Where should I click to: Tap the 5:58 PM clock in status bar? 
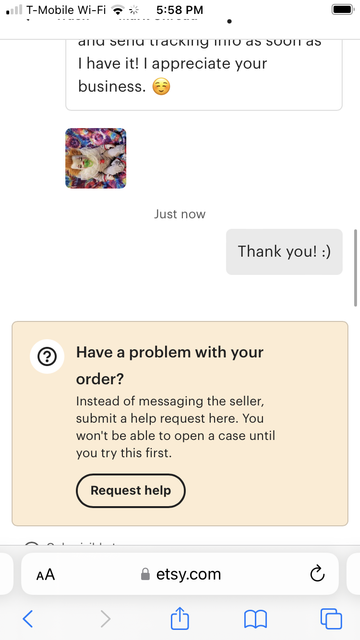180,9
